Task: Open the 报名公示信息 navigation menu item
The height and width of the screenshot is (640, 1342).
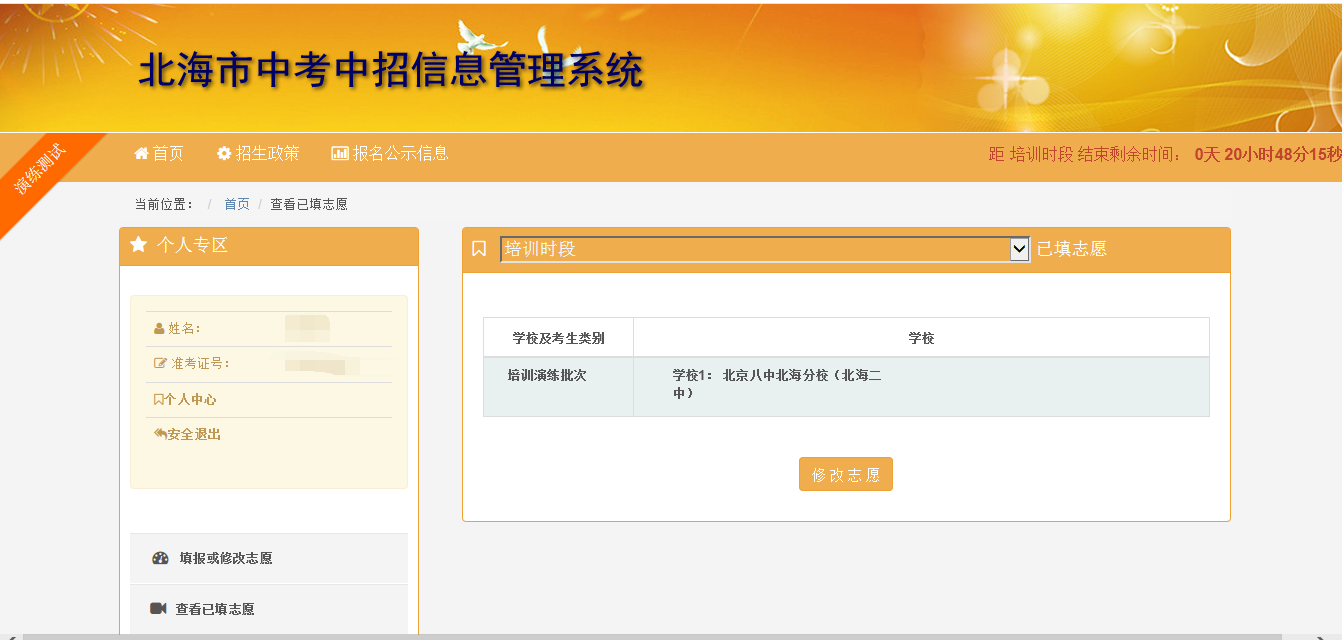Action: click(x=400, y=154)
